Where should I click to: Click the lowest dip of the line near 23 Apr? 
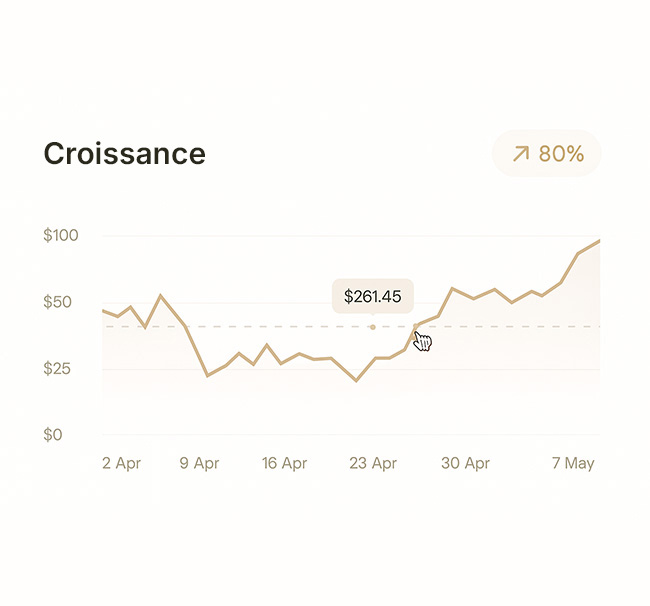click(356, 381)
